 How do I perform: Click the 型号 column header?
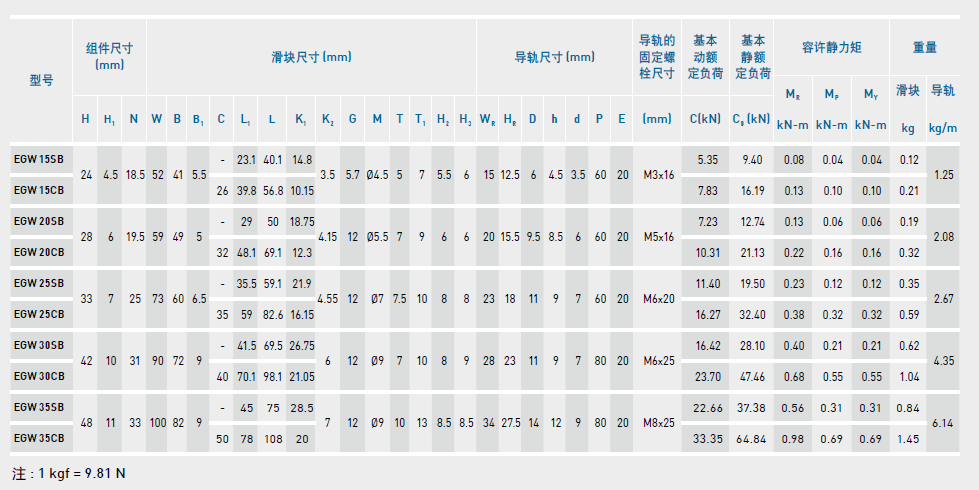[41, 82]
